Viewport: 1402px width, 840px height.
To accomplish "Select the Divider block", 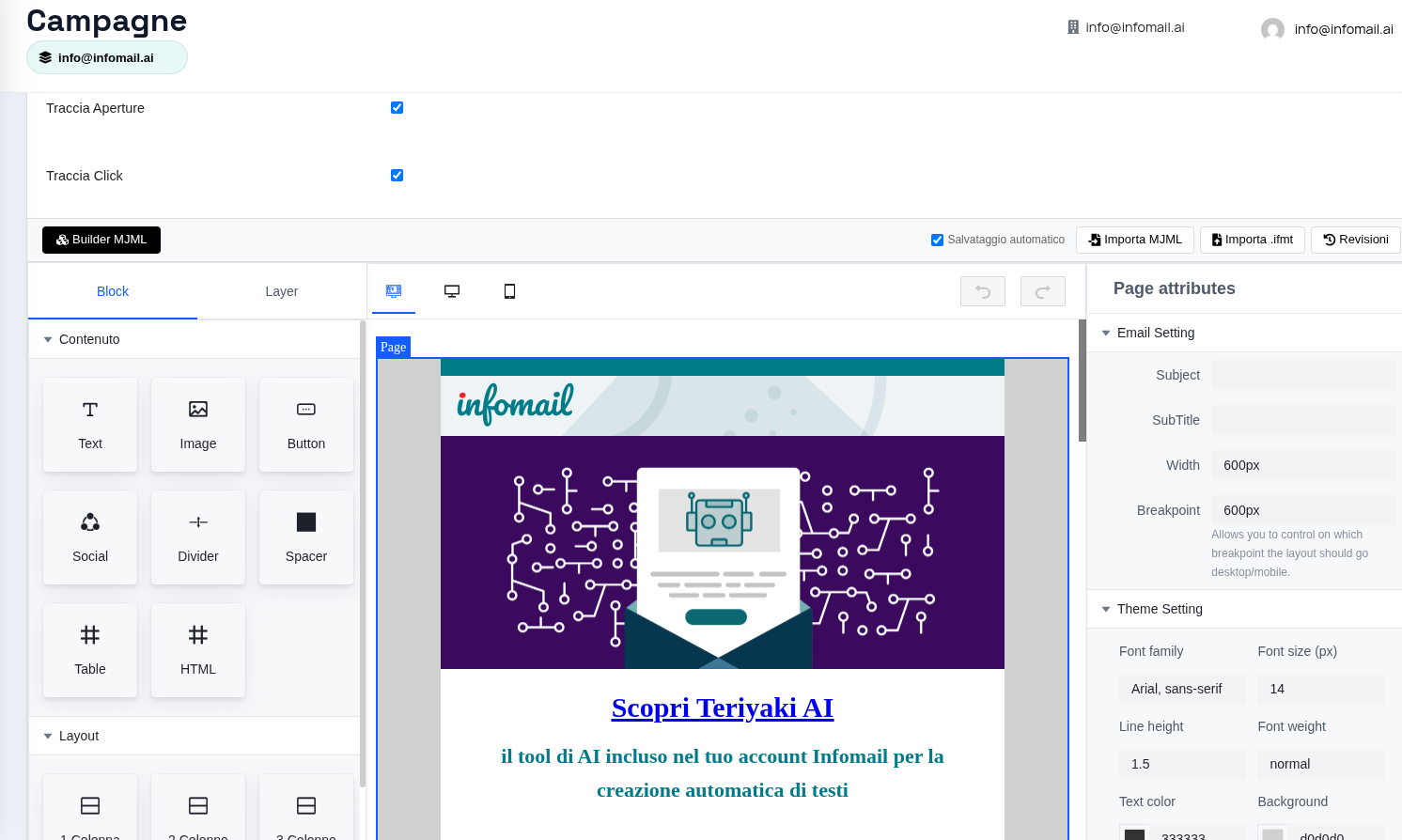I will 198,537.
